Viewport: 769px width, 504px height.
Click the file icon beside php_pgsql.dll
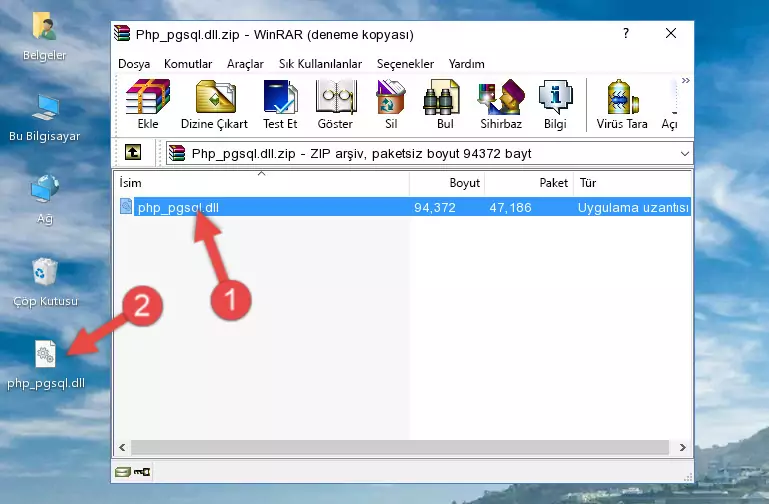pyautogui.click(x=126, y=206)
